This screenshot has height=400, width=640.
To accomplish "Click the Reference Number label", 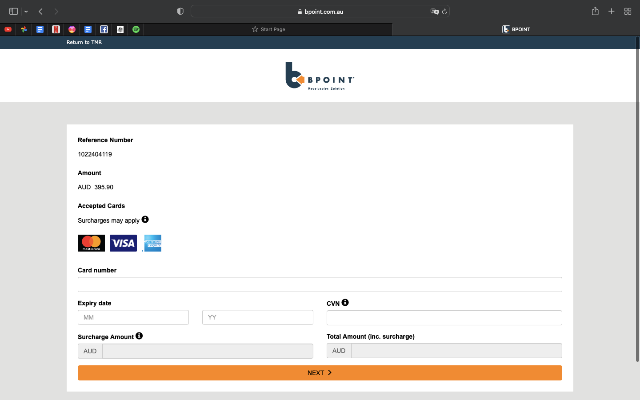I will pyautogui.click(x=105, y=140).
